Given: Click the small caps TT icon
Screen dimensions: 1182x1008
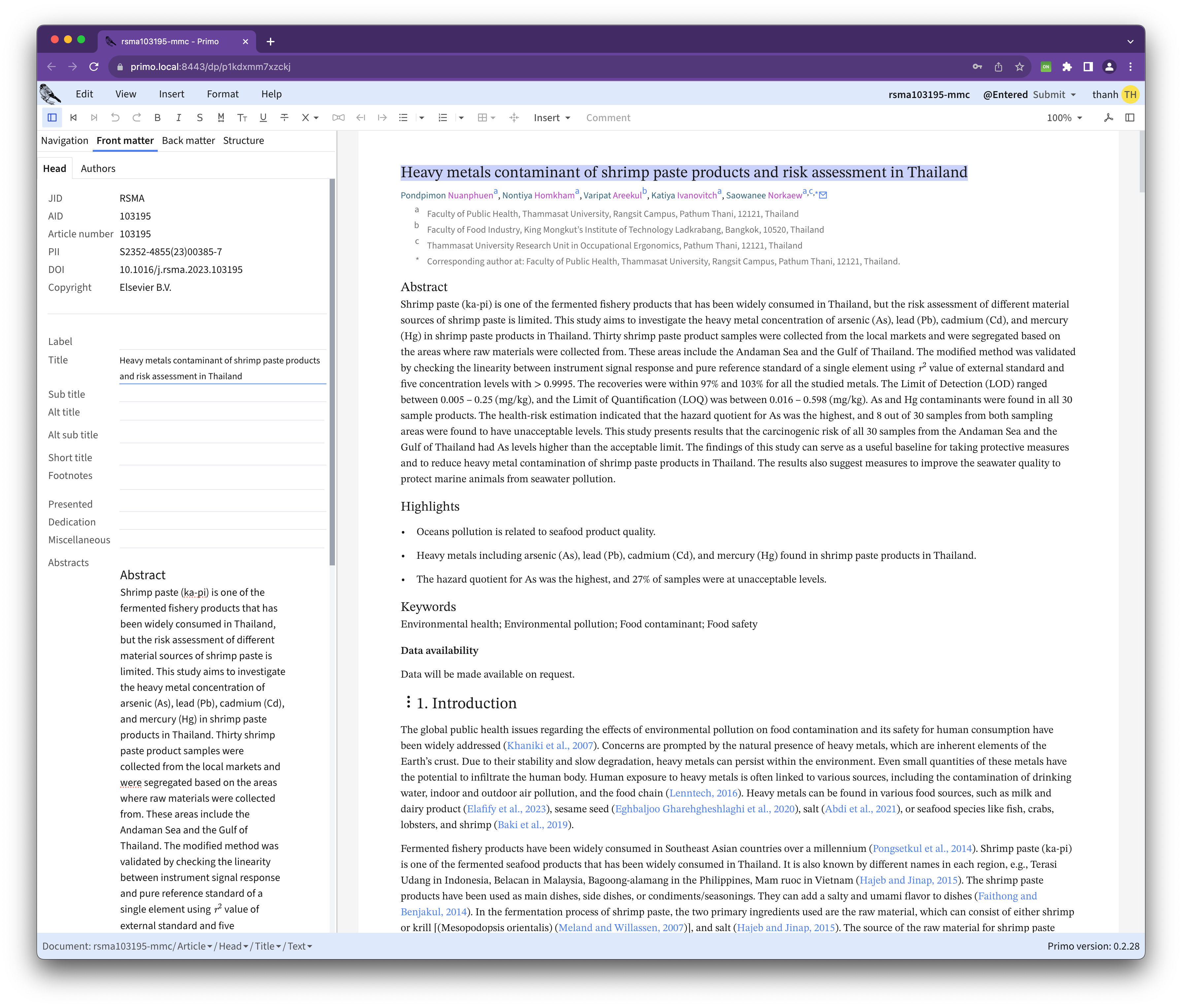Looking at the screenshot, I should click(242, 118).
